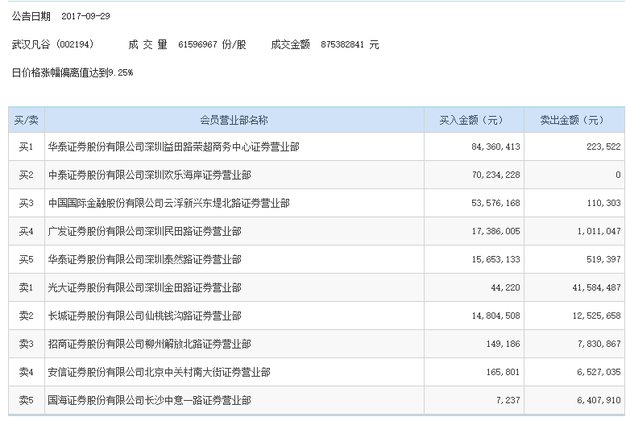Click 长城证券仙桃钱沟路 branch name

[x=145, y=316]
